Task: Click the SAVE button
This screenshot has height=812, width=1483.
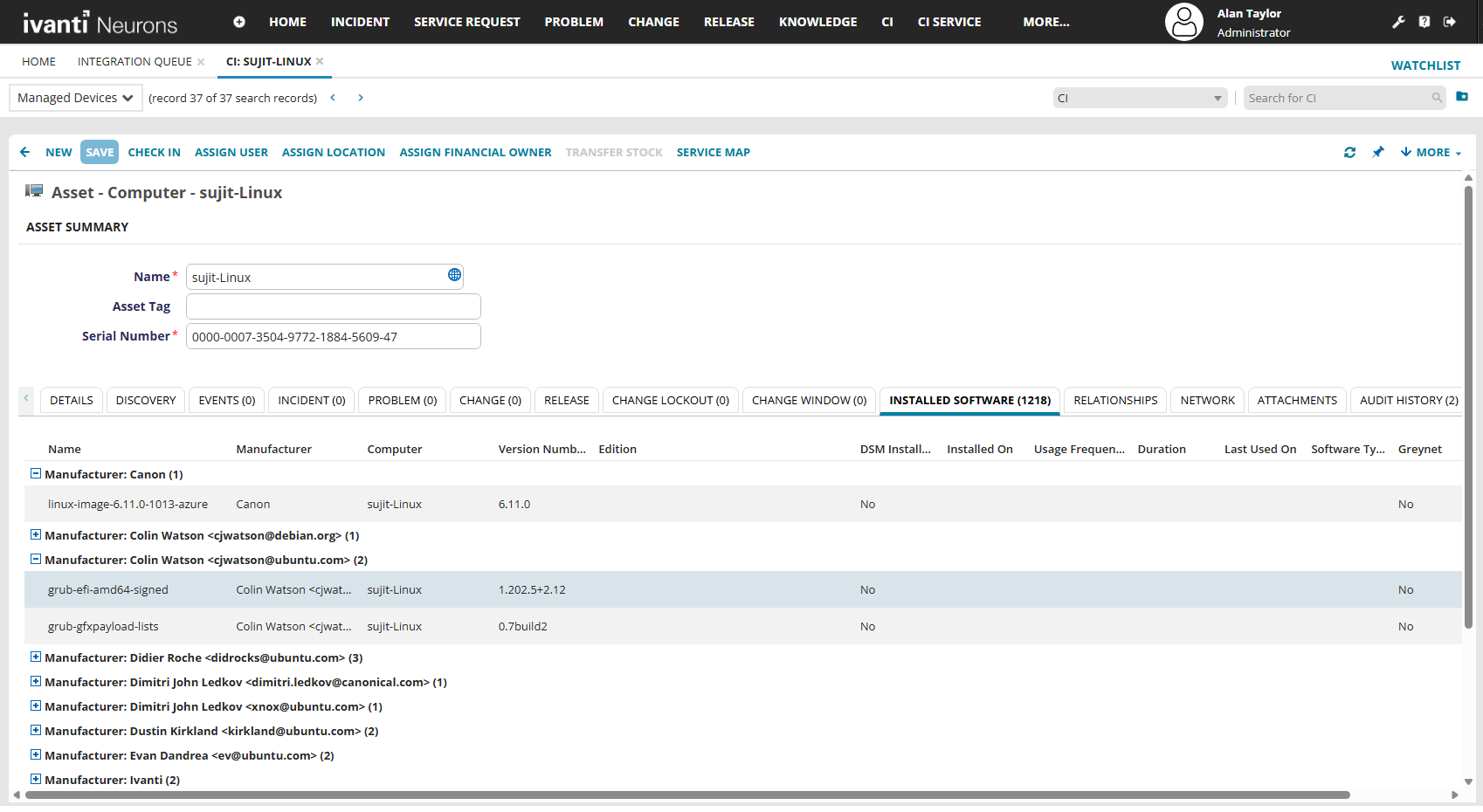Action: tap(100, 152)
